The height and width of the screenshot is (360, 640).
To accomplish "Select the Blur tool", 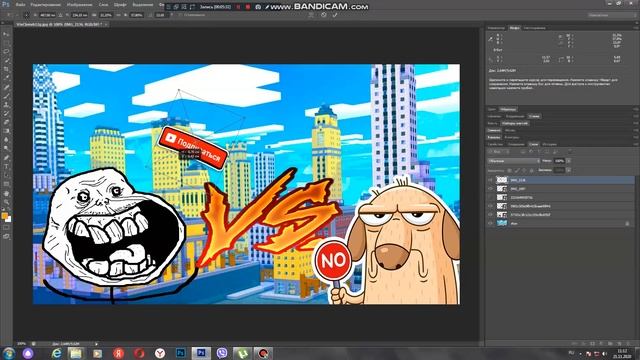I will point(6,140).
